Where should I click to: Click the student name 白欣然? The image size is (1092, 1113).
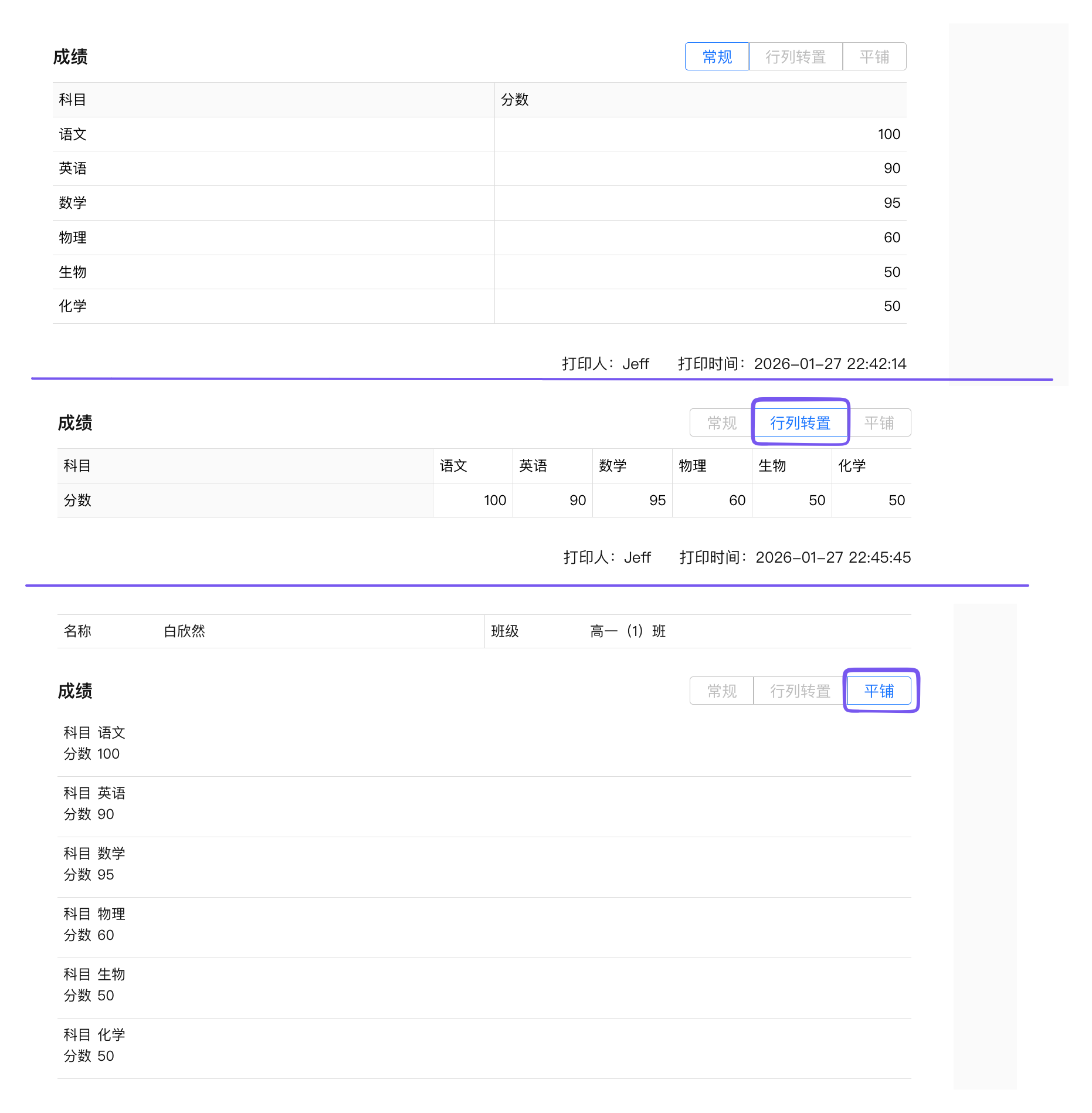pos(184,631)
